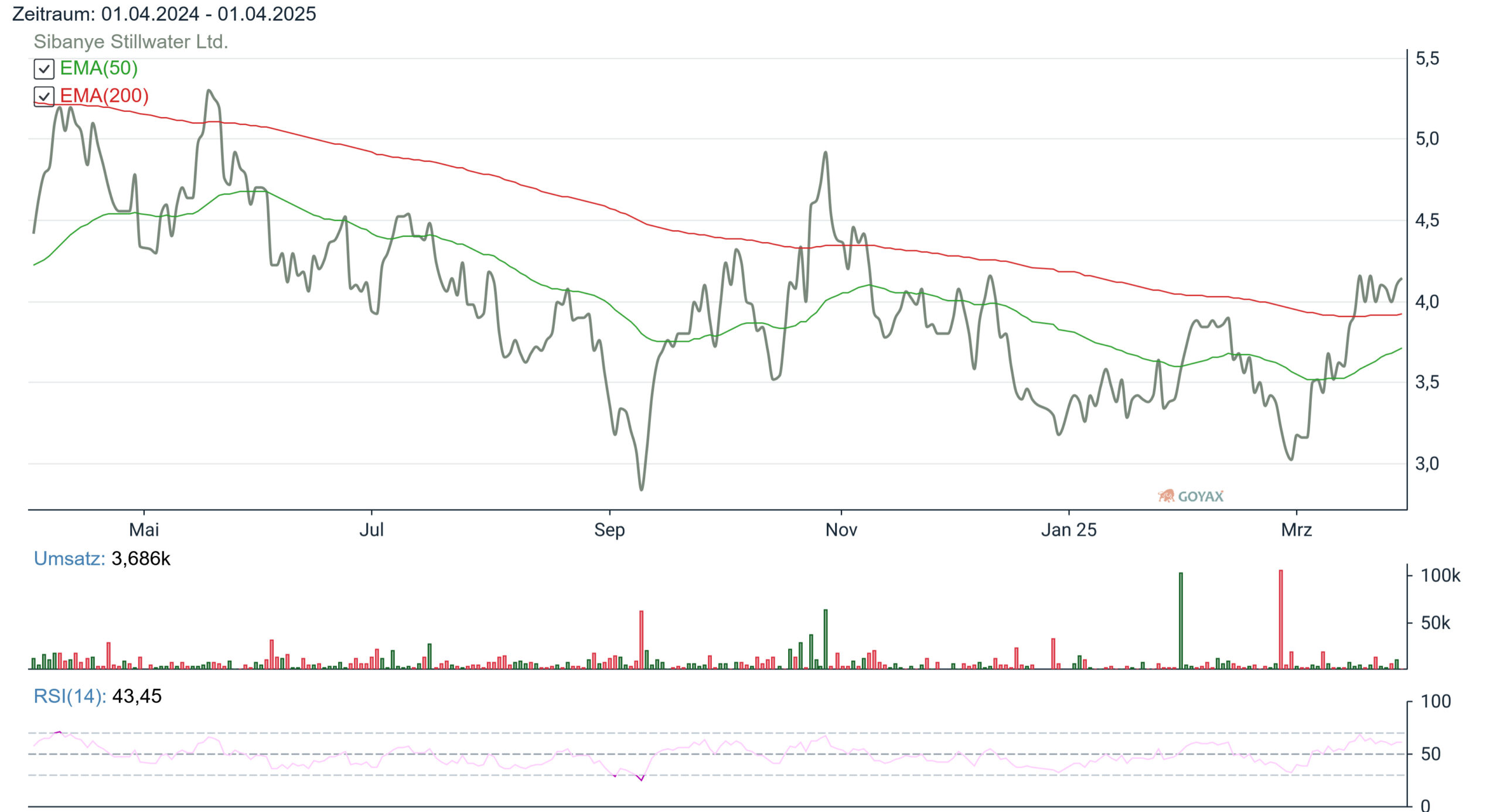The width and height of the screenshot is (1500, 812).
Task: Click the price peak just before November
Action: click(826, 153)
